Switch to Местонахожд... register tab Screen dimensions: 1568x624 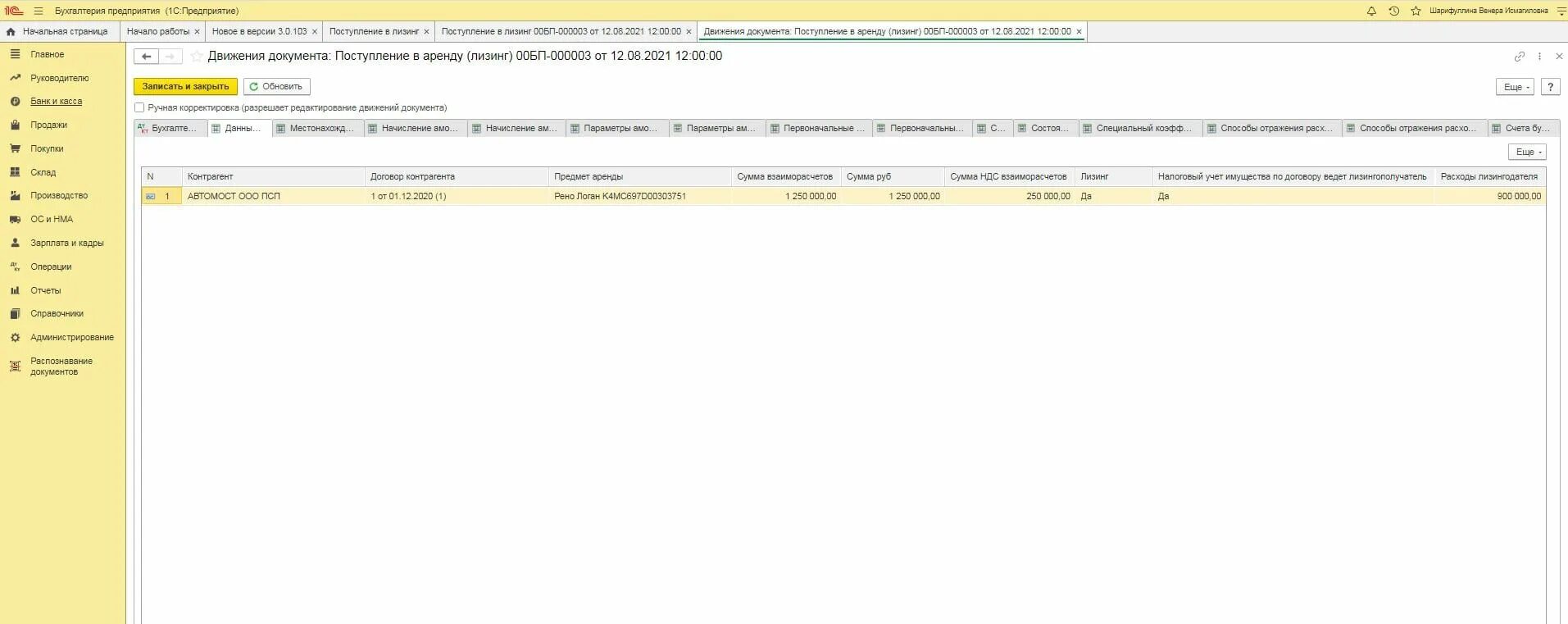coord(317,128)
